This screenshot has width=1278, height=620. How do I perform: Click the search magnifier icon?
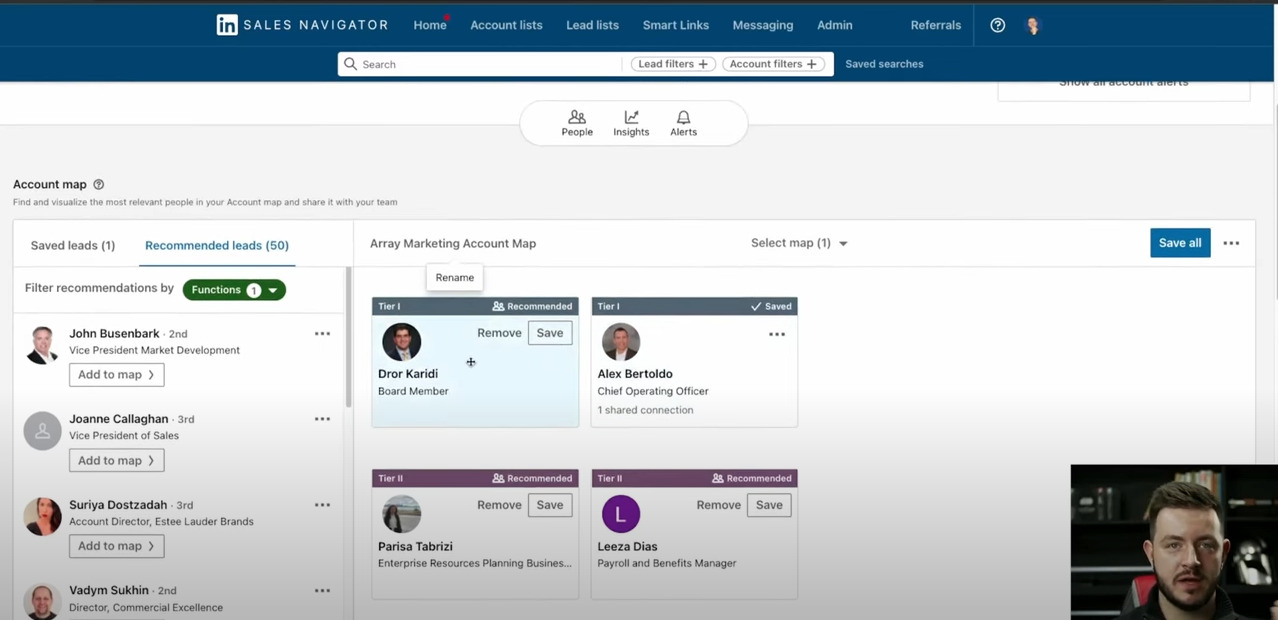[350, 64]
